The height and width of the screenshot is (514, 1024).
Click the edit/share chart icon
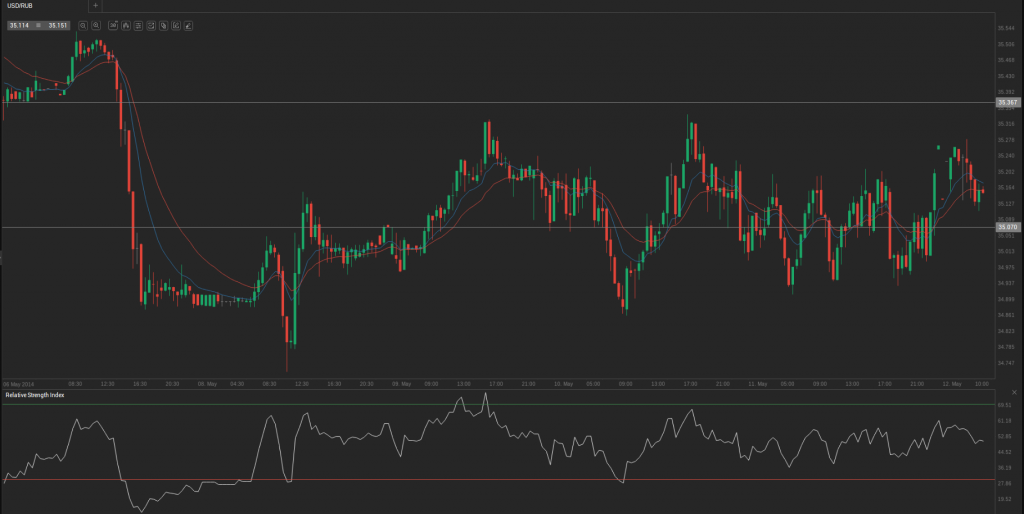pos(175,24)
